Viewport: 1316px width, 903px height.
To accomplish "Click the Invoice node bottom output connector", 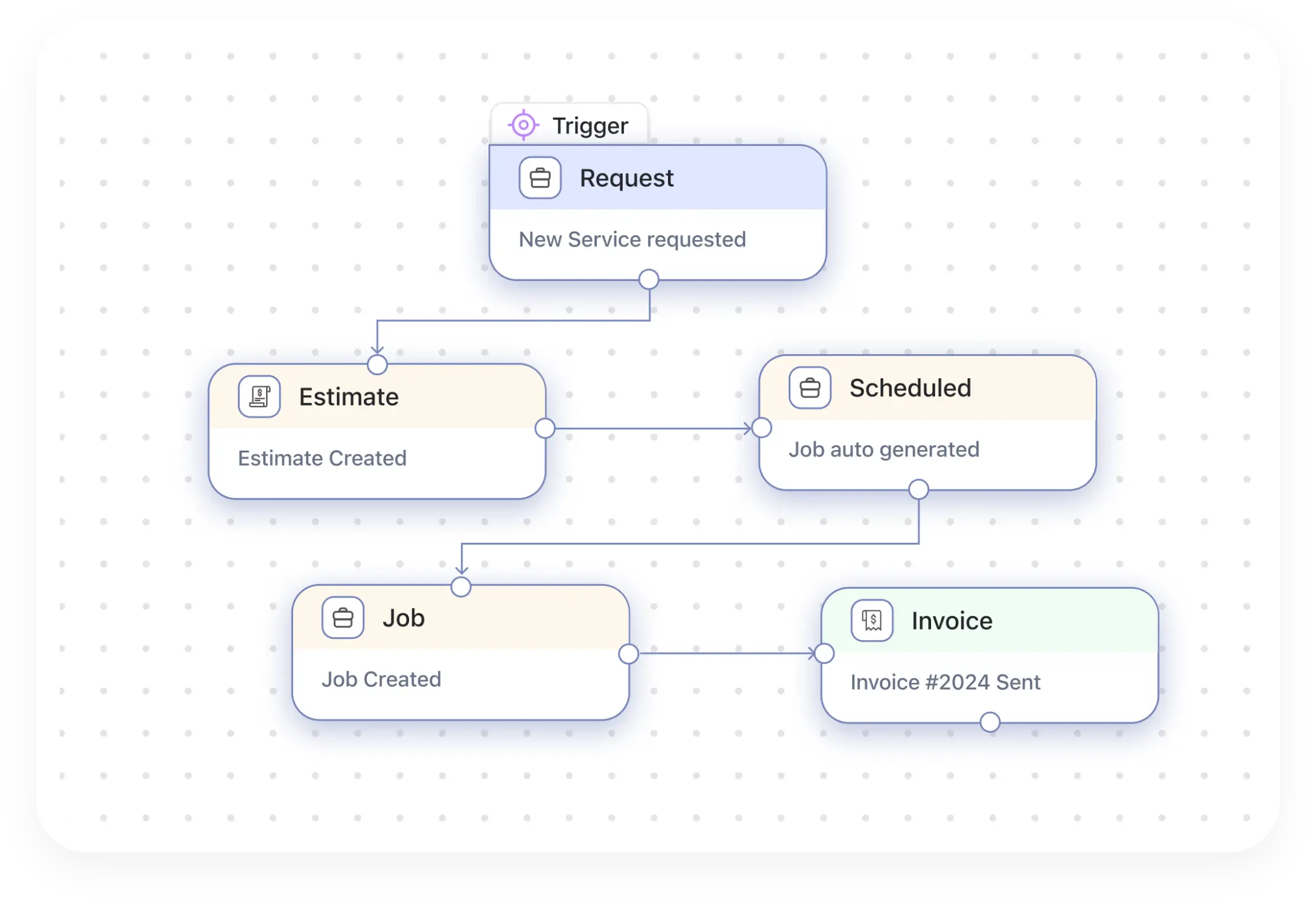I will point(990,722).
